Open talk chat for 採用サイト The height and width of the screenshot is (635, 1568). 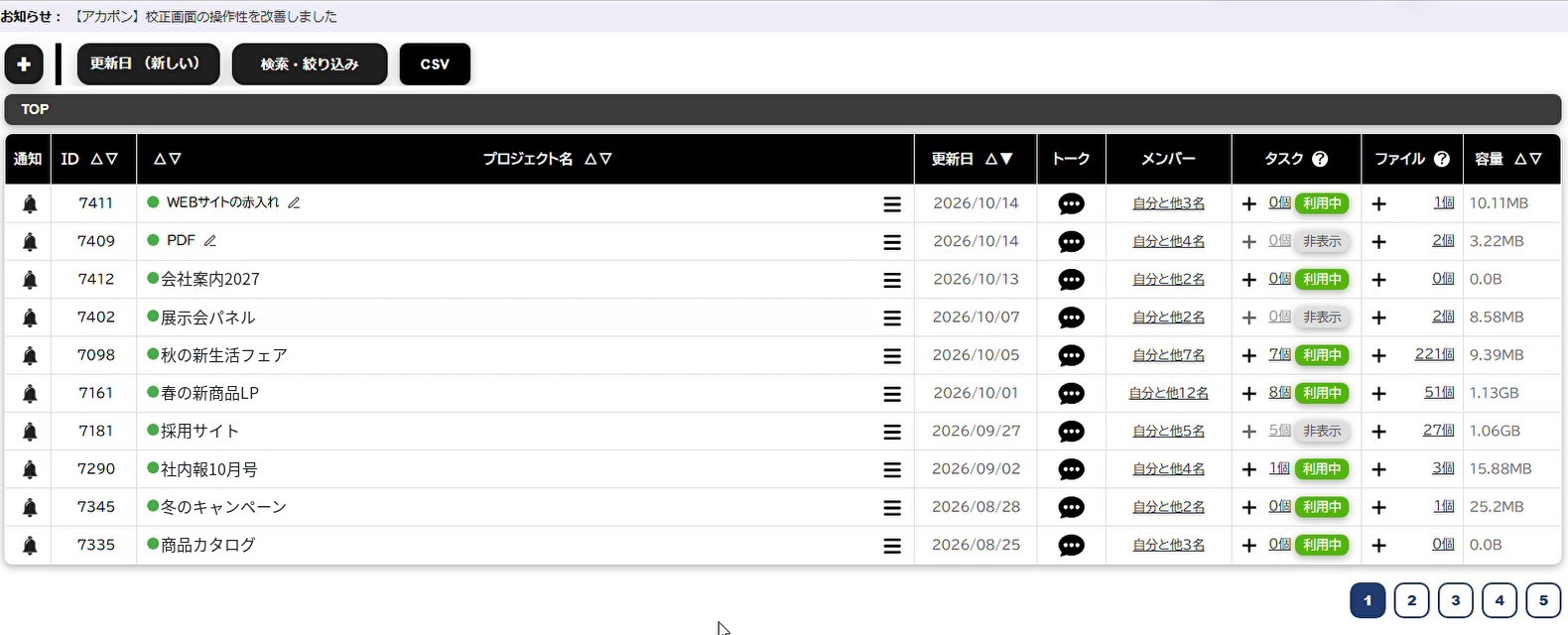1071,432
